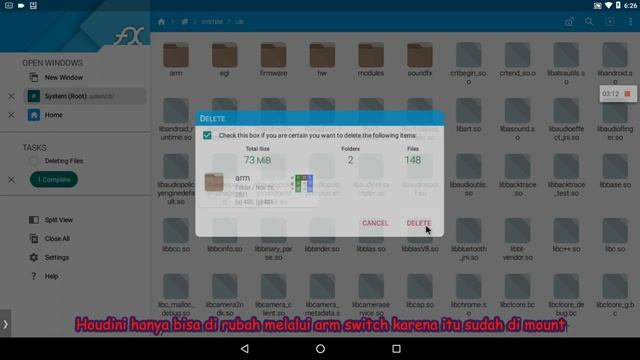The height and width of the screenshot is (360, 640).
Task: Select libbinder.so file
Action: pos(322,235)
